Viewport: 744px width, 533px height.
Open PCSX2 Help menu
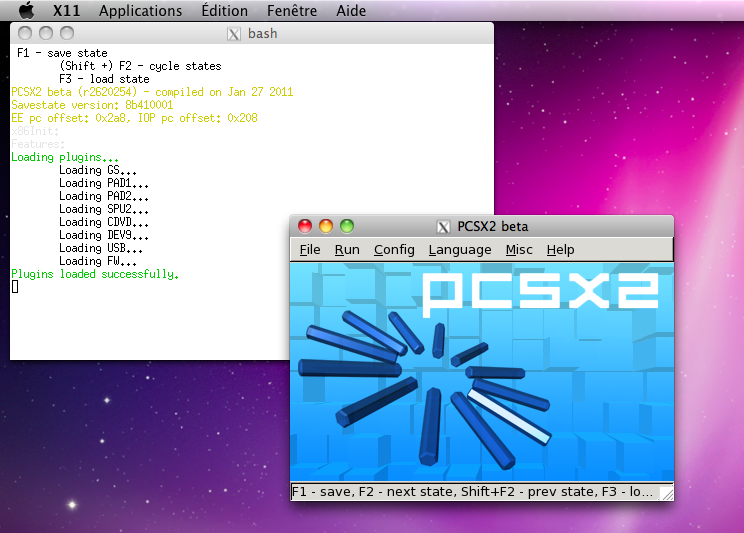[560, 250]
